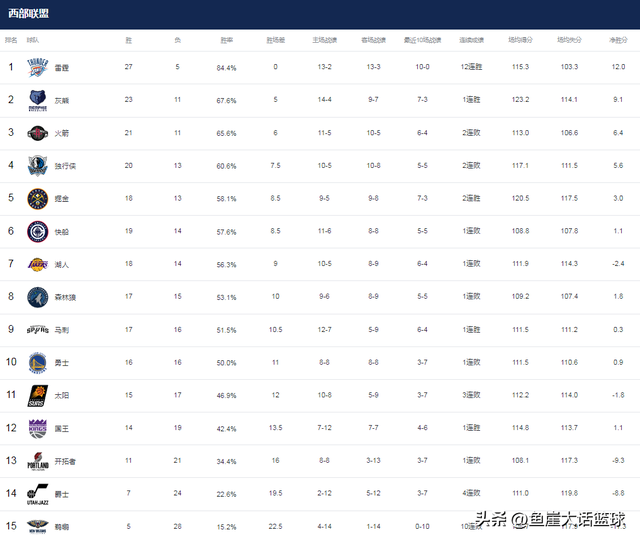Click the 连续战绩 column header
This screenshot has width=640, height=542.
[x=471, y=40]
